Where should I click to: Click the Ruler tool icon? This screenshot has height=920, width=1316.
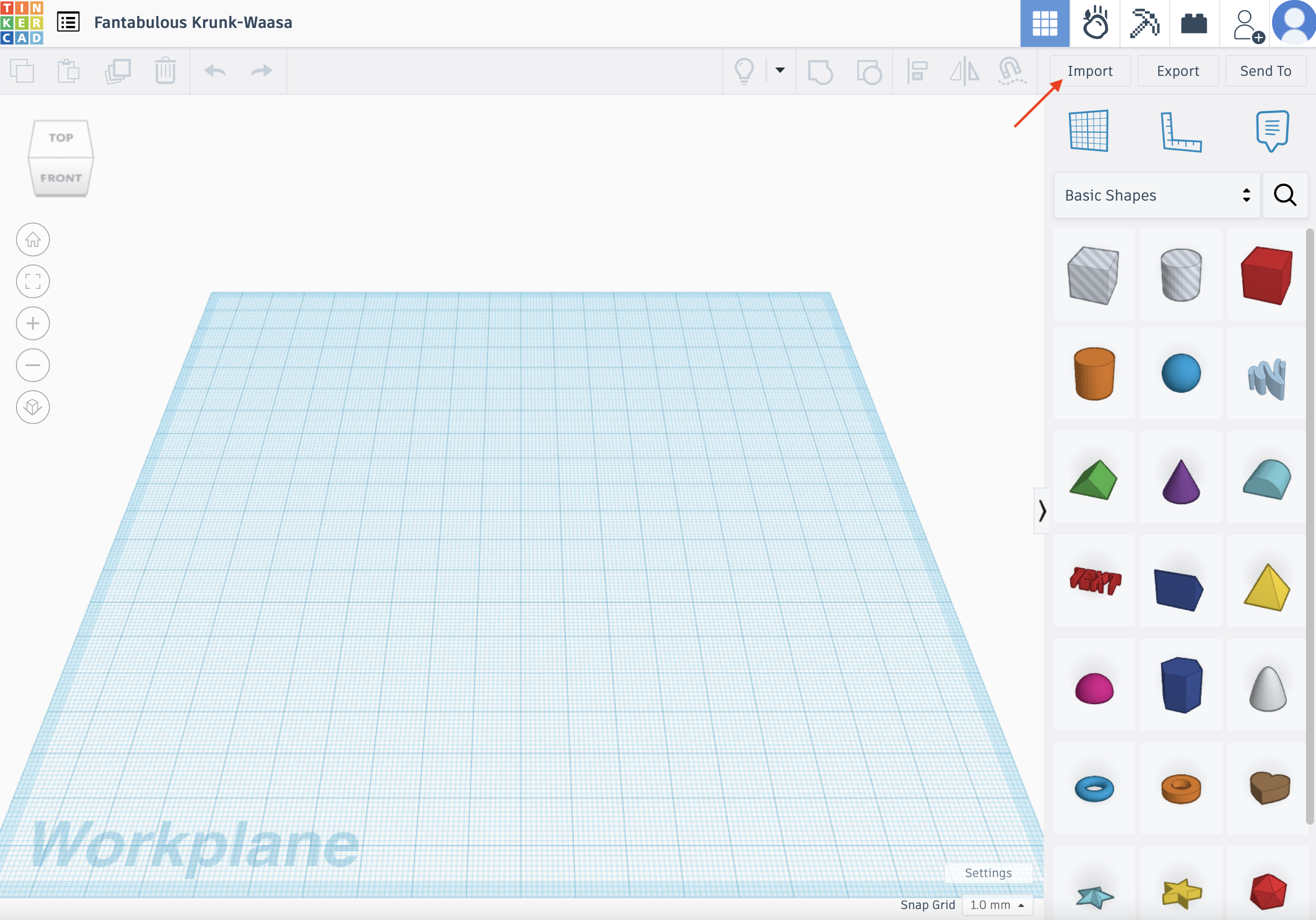point(1180,132)
